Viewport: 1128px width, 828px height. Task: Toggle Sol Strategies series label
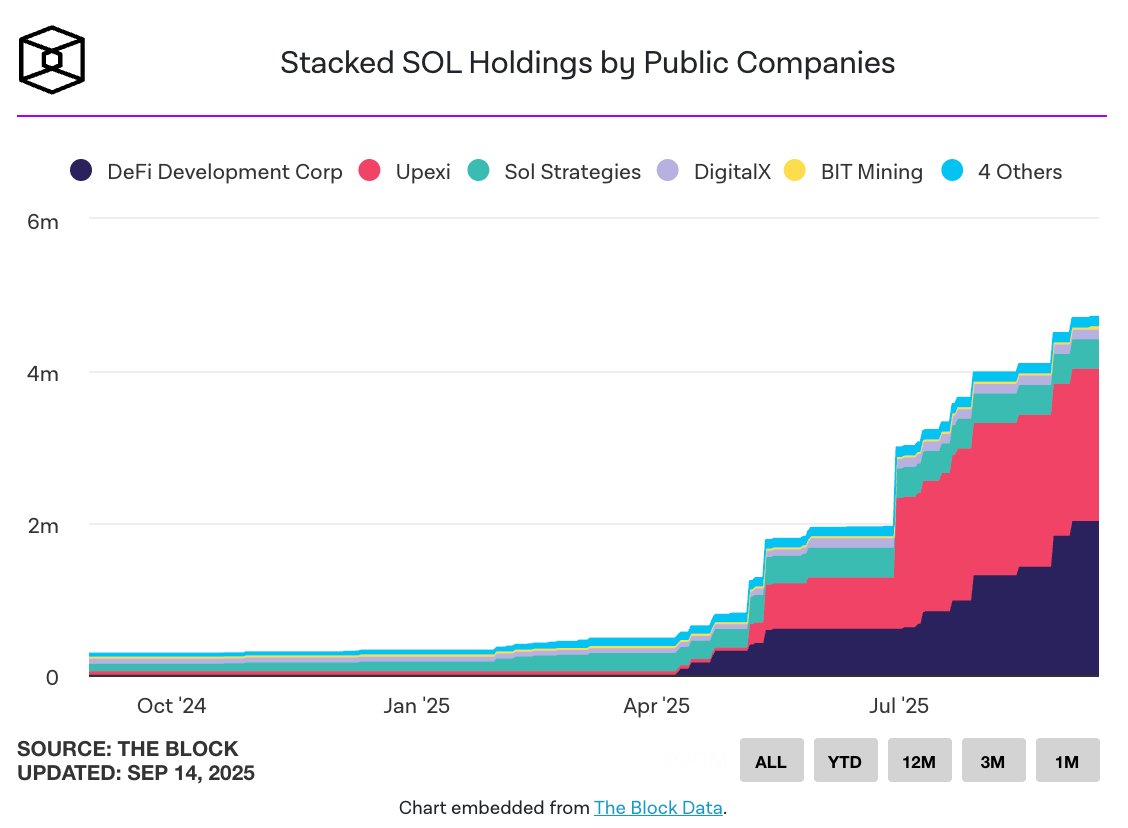(x=572, y=172)
